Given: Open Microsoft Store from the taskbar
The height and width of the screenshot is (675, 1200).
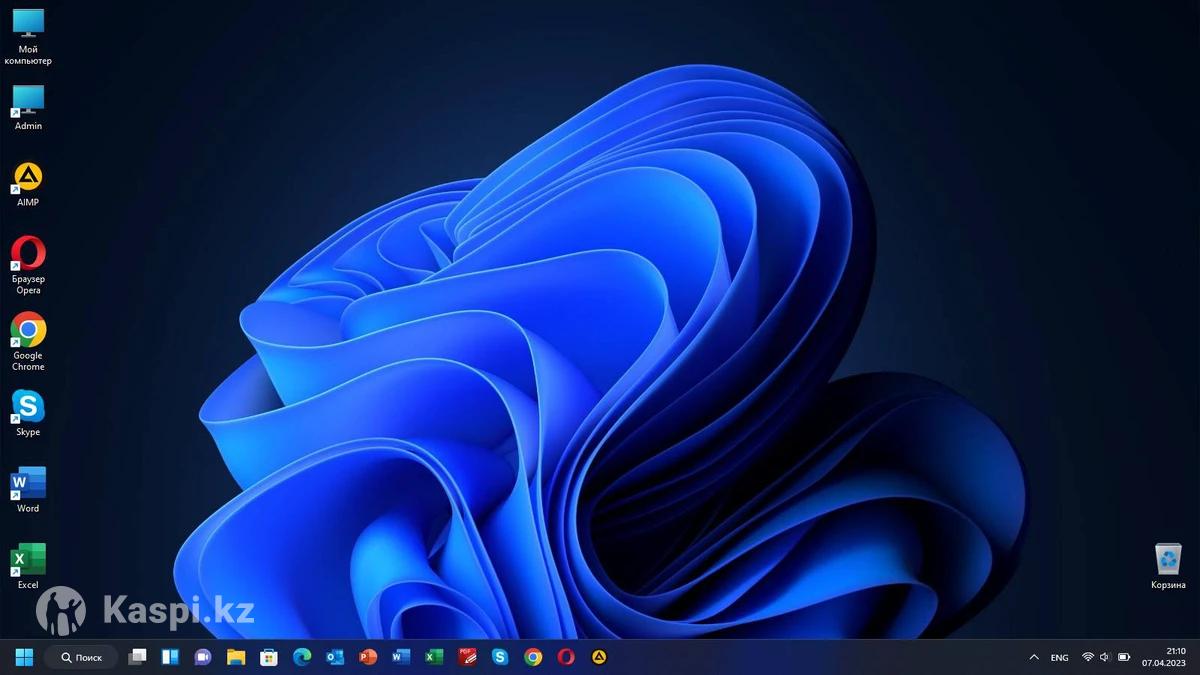Looking at the screenshot, I should [269, 657].
